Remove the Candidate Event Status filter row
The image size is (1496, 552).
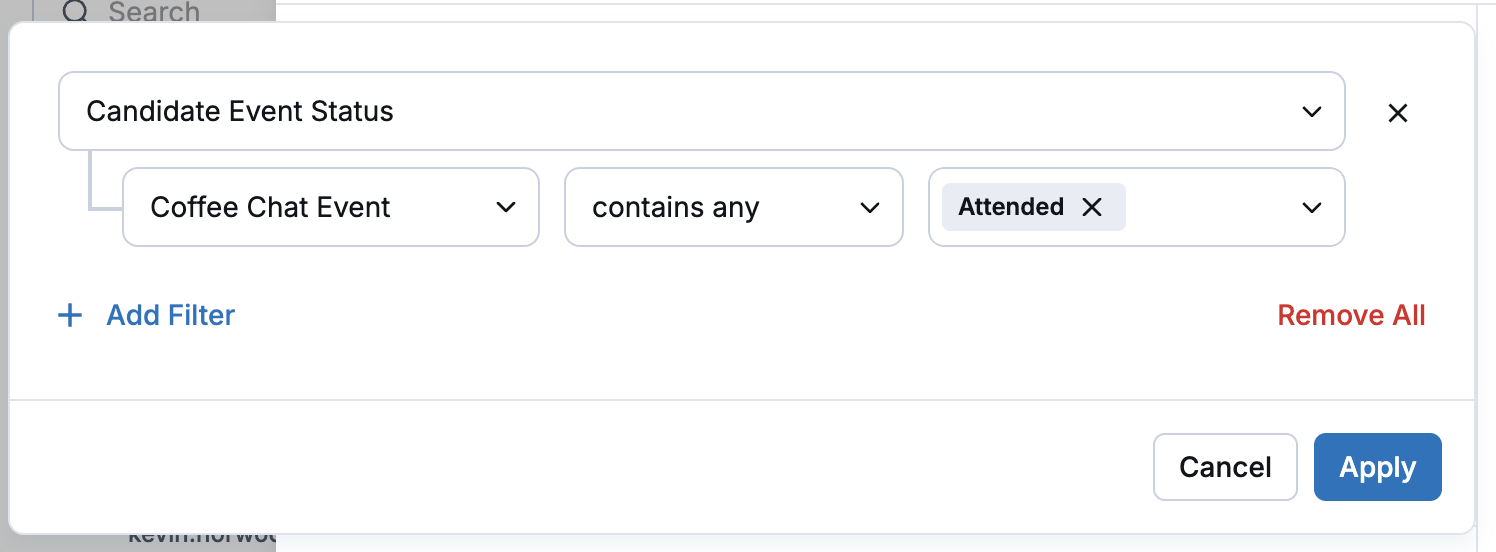1398,113
